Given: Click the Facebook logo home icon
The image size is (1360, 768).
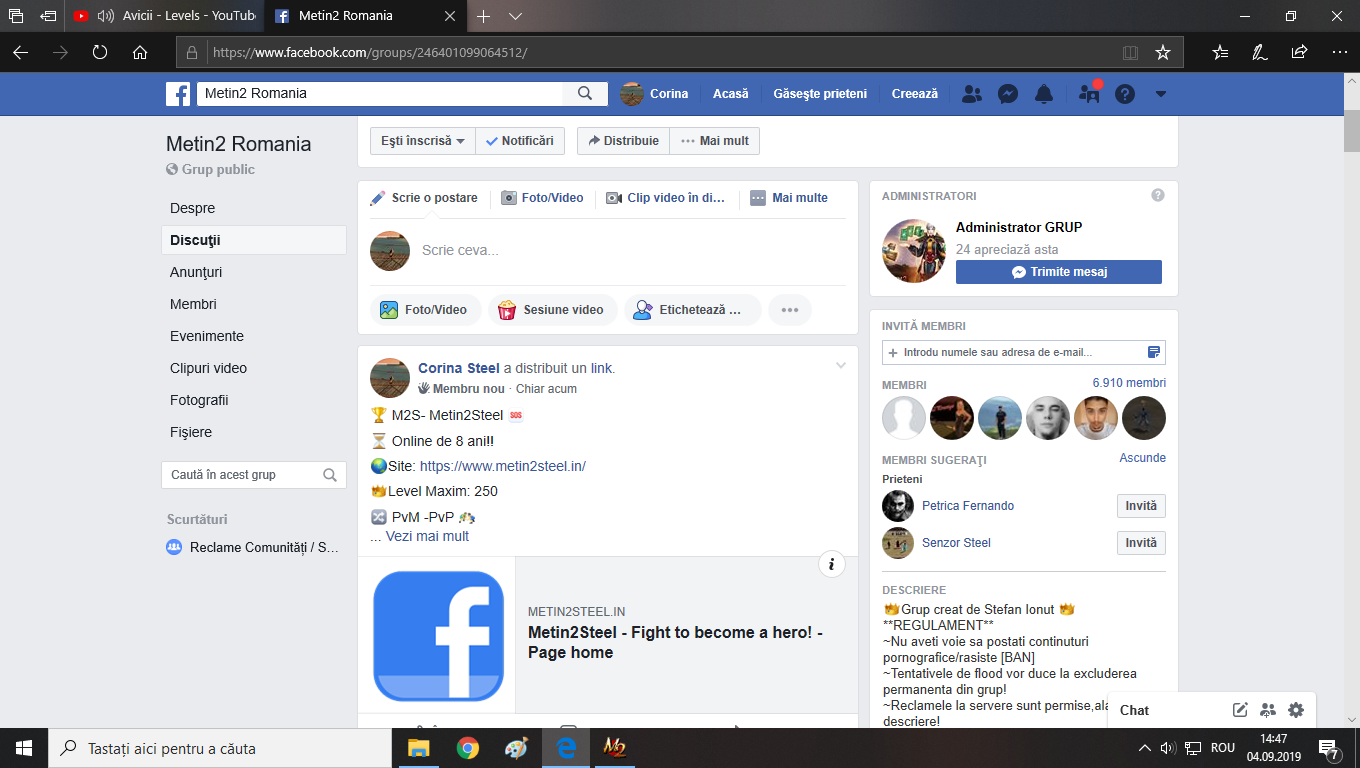Looking at the screenshot, I should click(x=178, y=94).
